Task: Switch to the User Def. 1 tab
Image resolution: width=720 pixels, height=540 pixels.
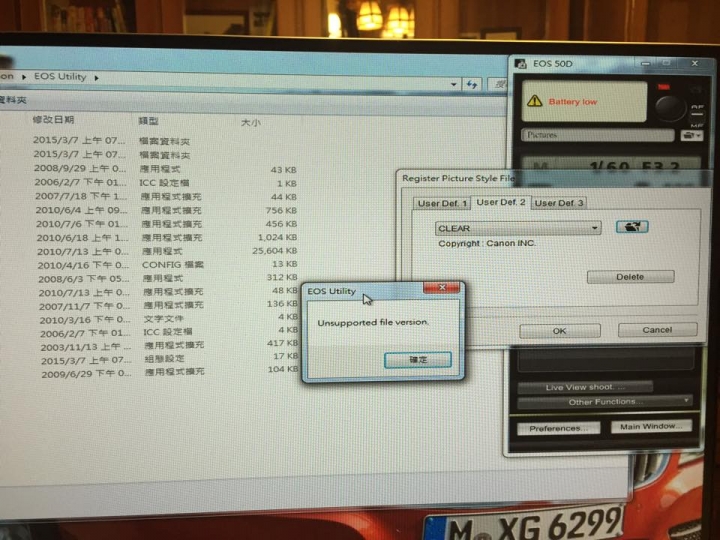Action: 442,203
